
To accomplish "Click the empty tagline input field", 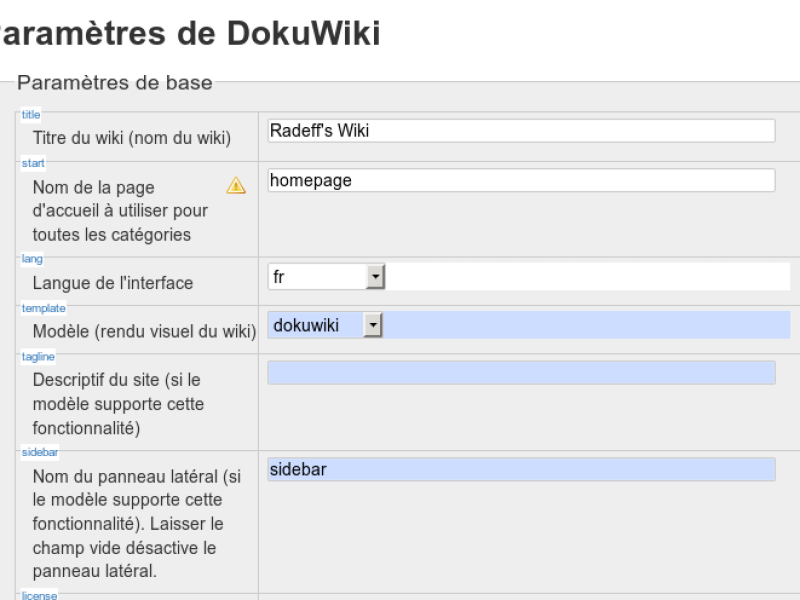I will coord(521,372).
